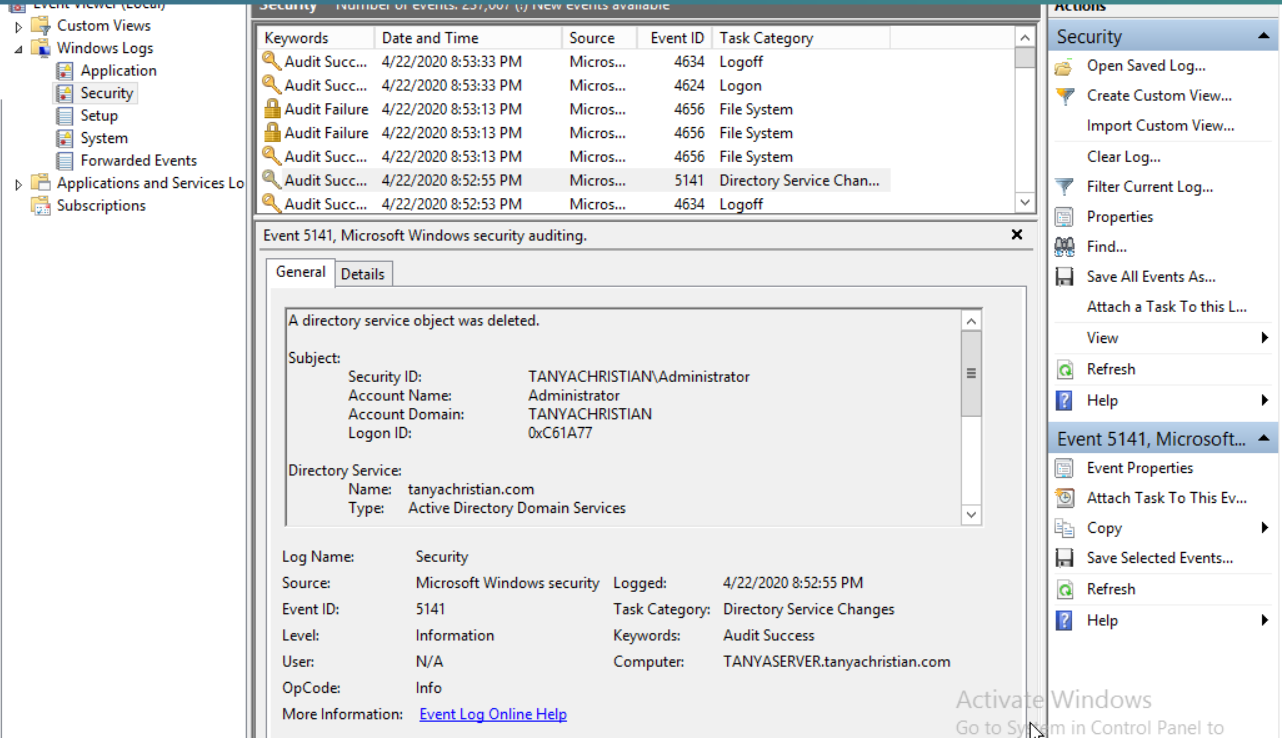Click the event description scrollbar thumb
The width and height of the screenshot is (1282, 738).
click(971, 373)
